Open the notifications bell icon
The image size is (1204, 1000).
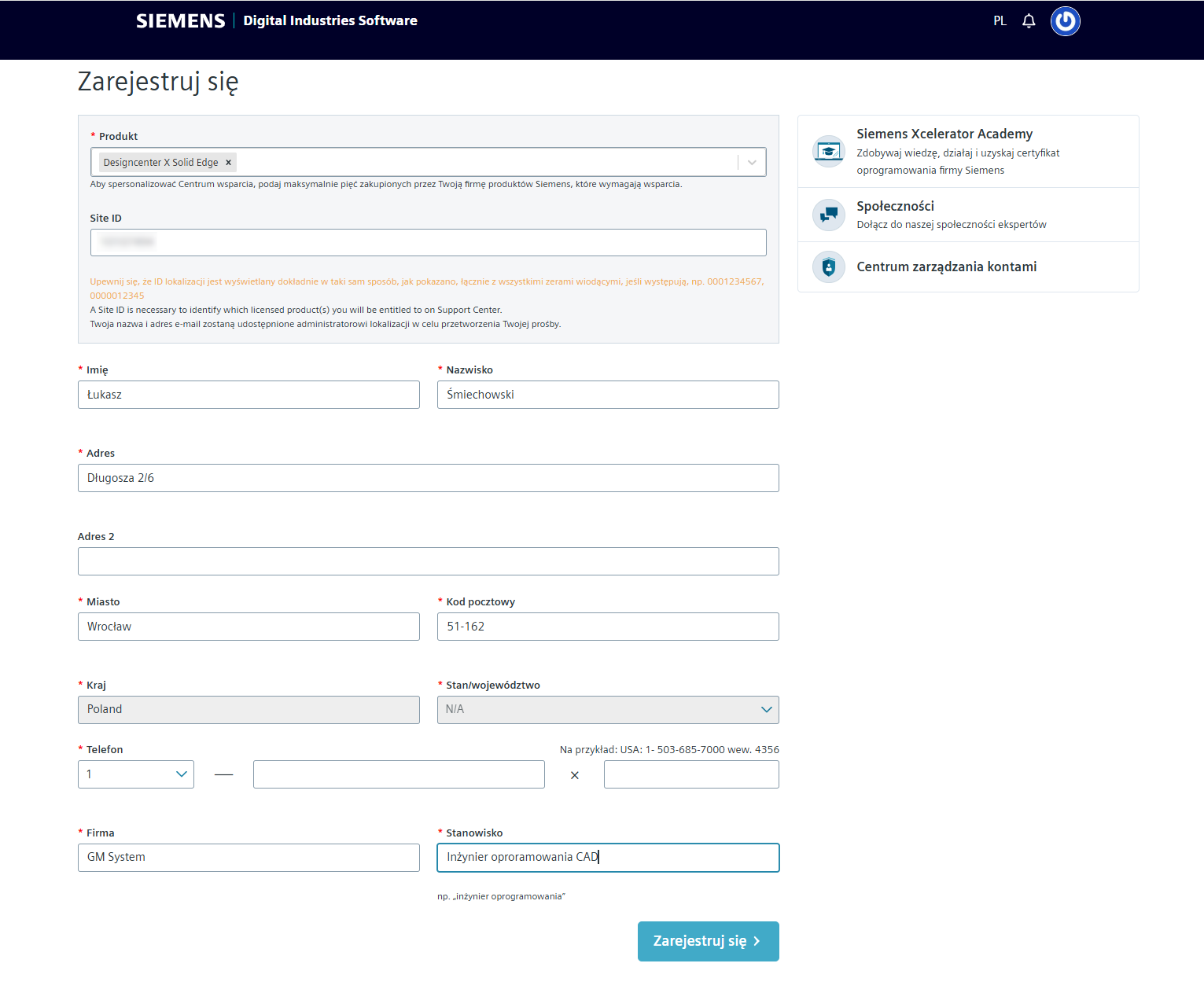coord(1029,21)
